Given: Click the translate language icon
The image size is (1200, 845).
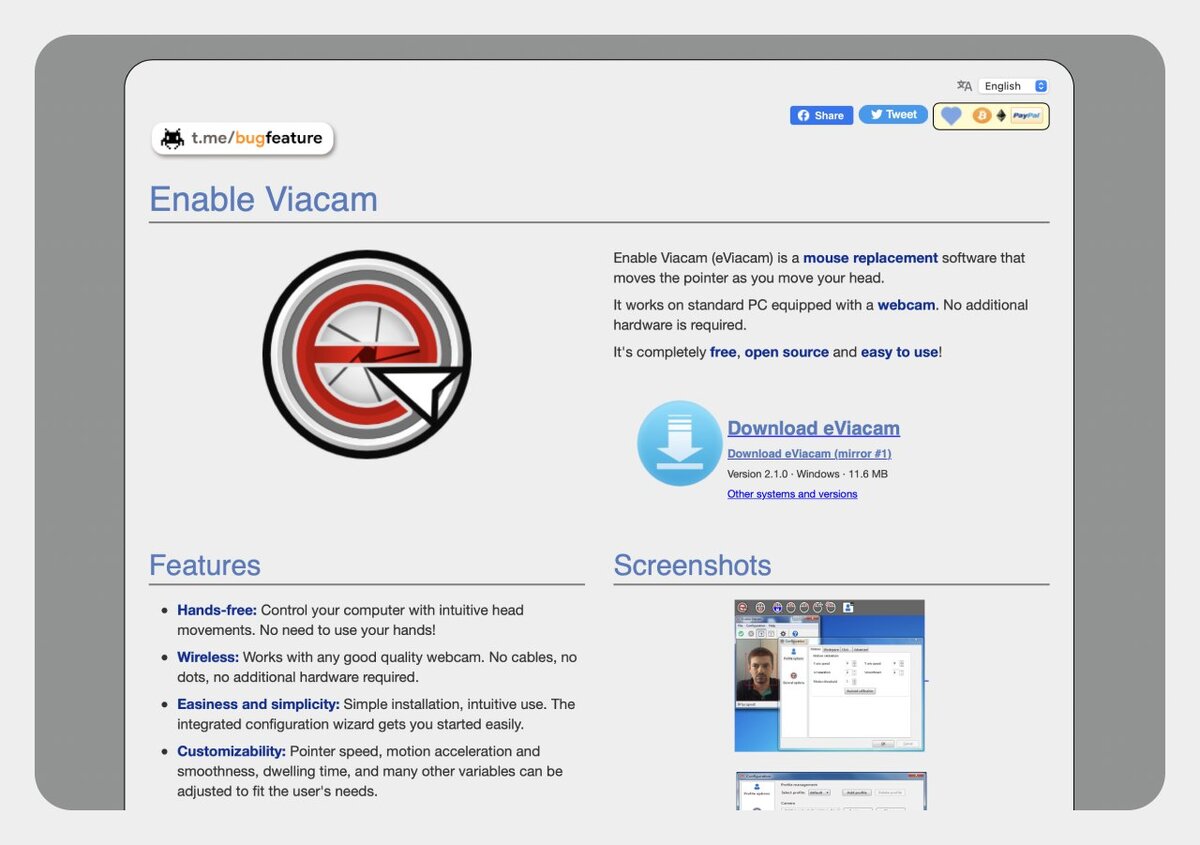Looking at the screenshot, I should pyautogui.click(x=964, y=86).
